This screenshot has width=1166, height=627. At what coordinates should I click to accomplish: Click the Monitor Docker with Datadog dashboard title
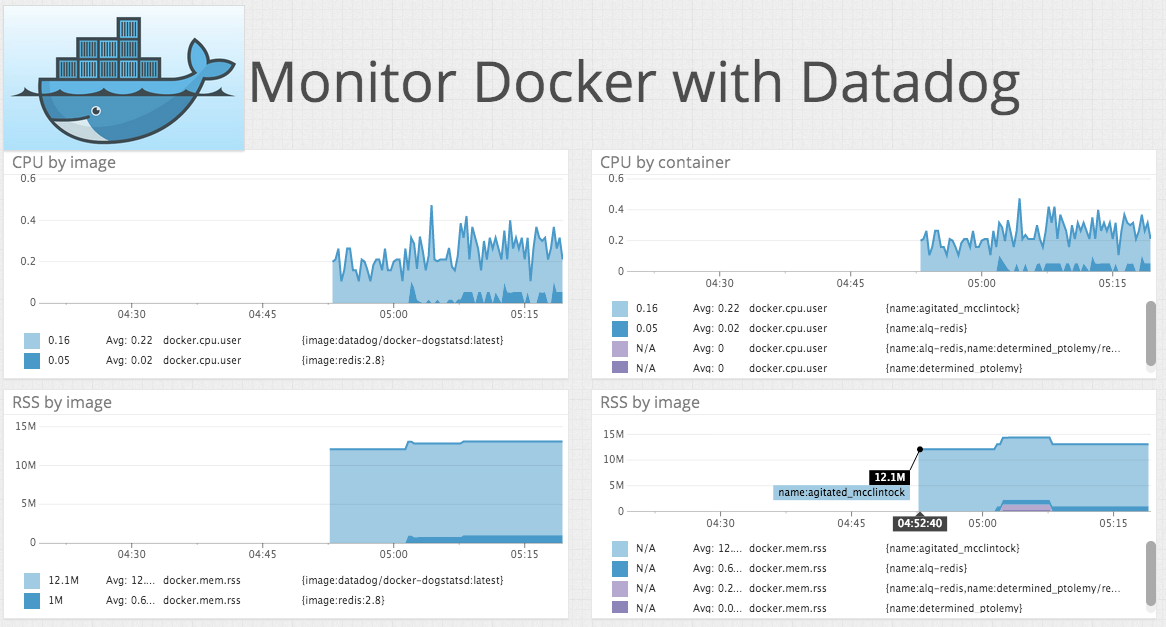pyautogui.click(x=637, y=83)
